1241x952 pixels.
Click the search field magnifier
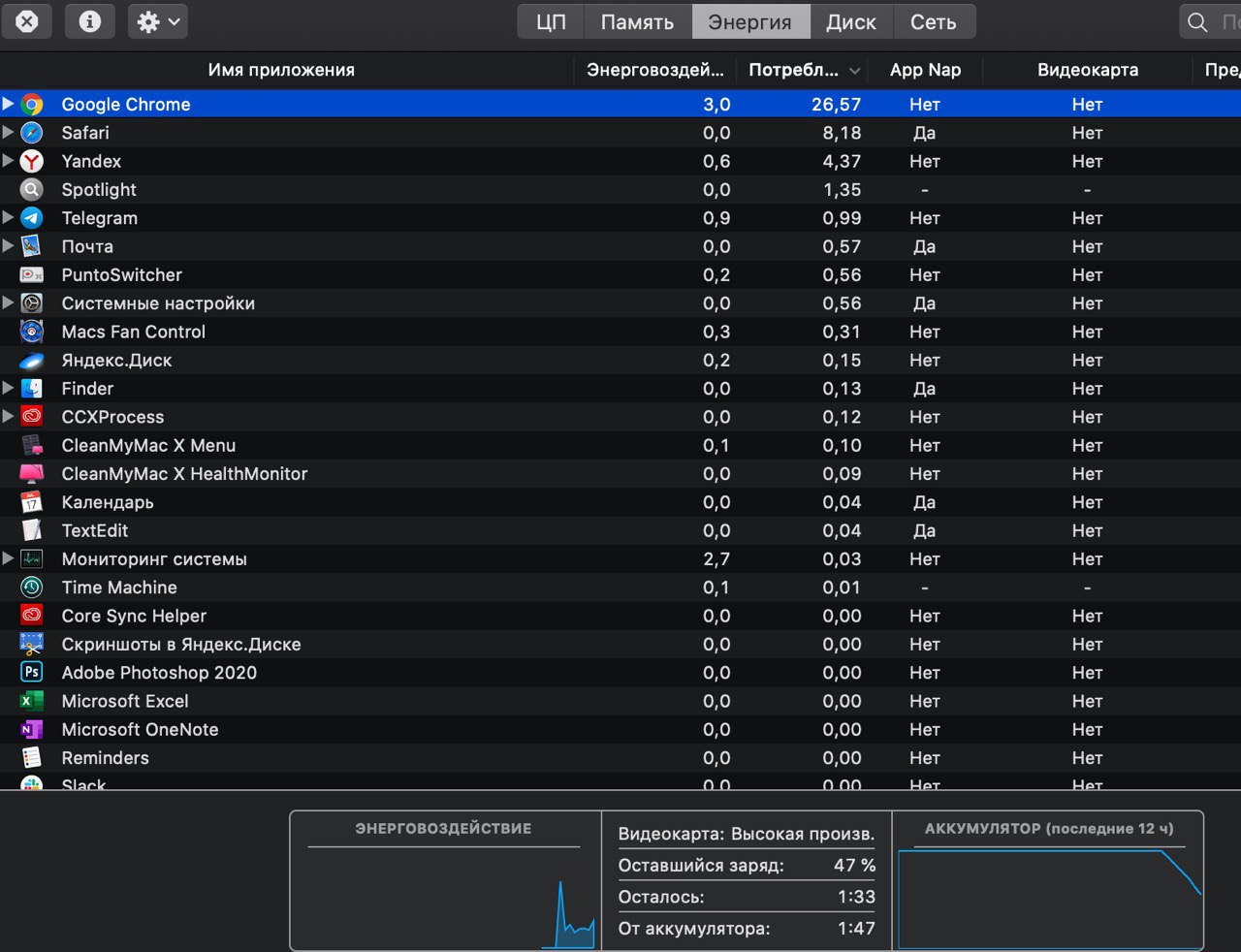[1198, 22]
